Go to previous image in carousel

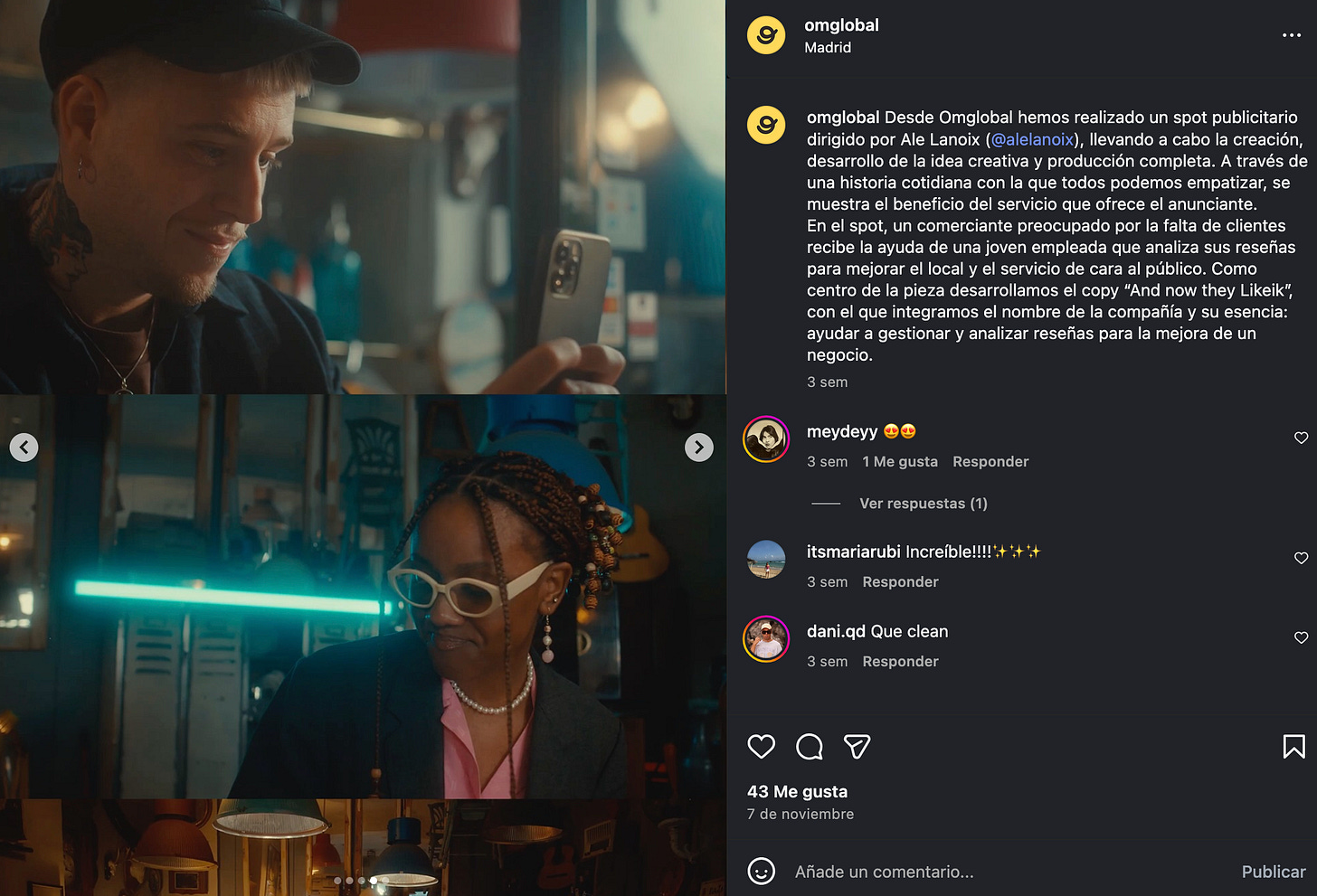point(24,447)
